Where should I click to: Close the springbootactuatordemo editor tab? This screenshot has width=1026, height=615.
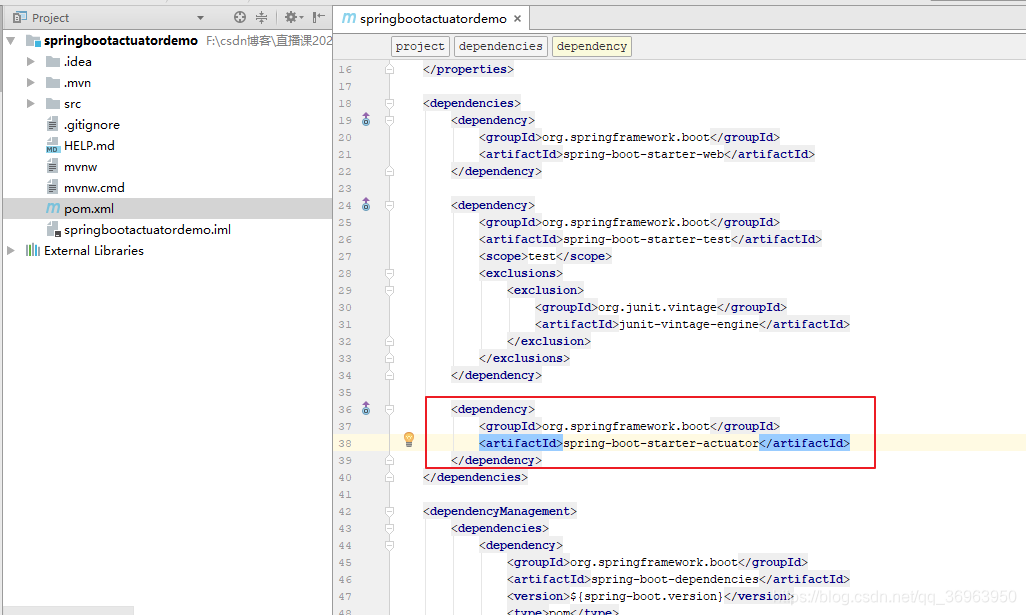[x=518, y=18]
